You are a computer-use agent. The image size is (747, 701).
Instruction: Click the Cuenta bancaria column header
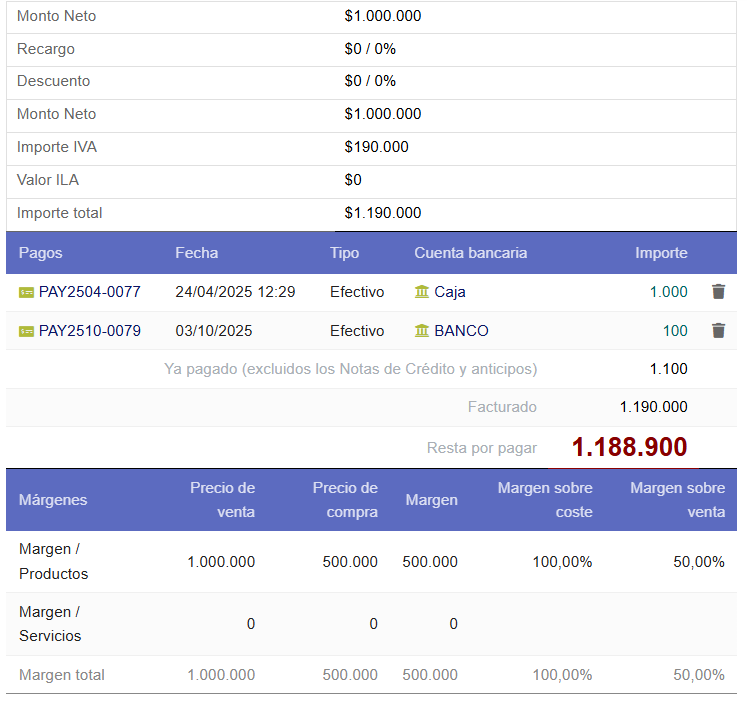470,253
